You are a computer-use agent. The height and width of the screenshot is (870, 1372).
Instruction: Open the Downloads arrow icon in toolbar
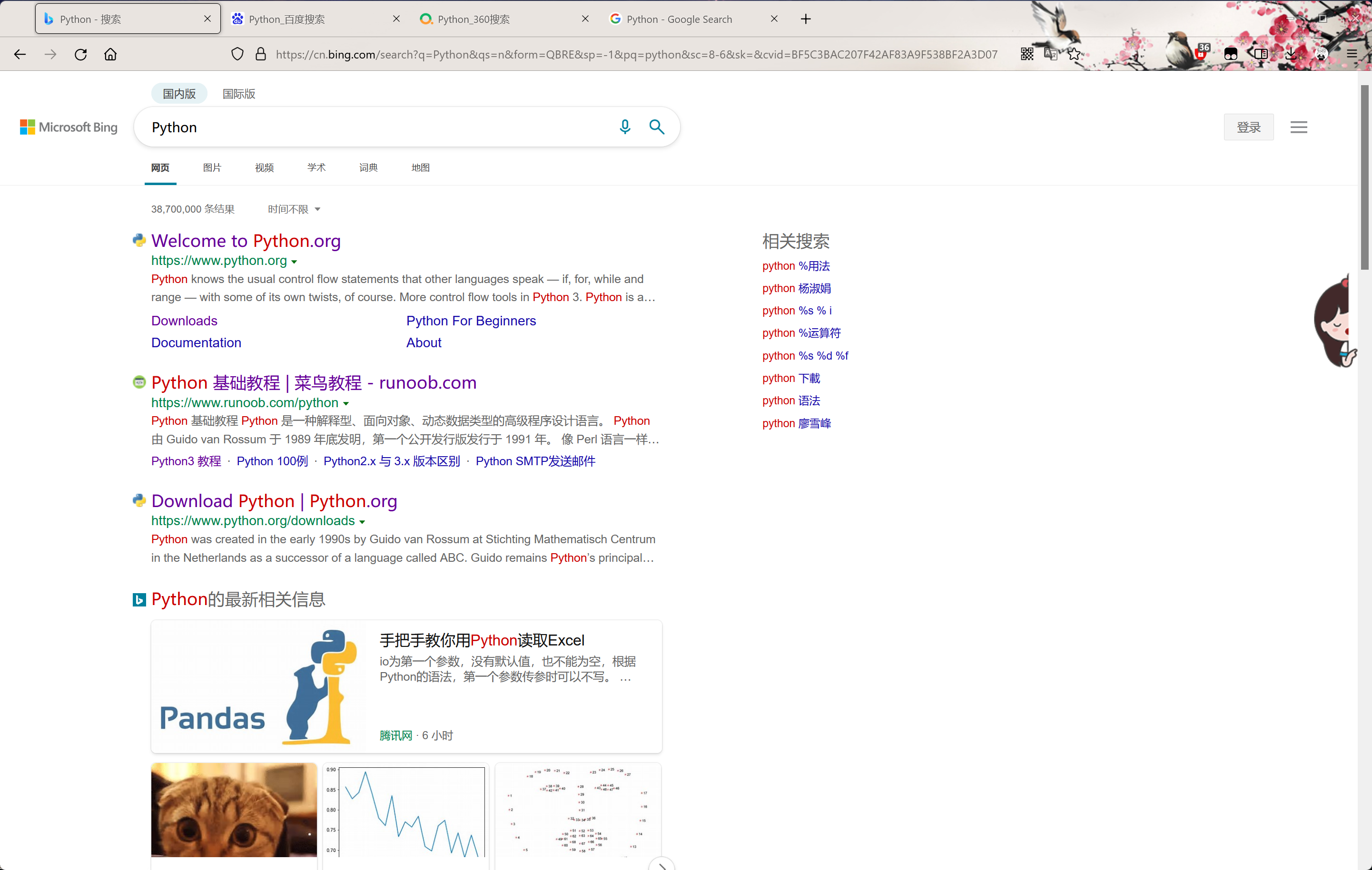[1291, 54]
